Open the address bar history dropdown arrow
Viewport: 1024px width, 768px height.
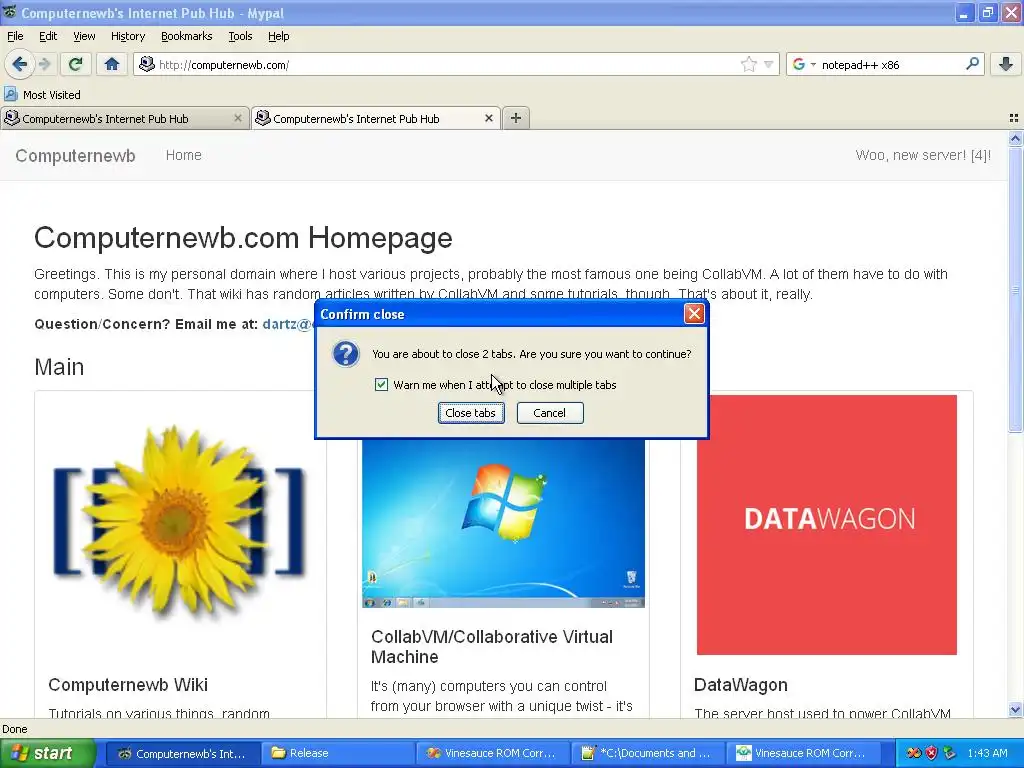pyautogui.click(x=769, y=64)
